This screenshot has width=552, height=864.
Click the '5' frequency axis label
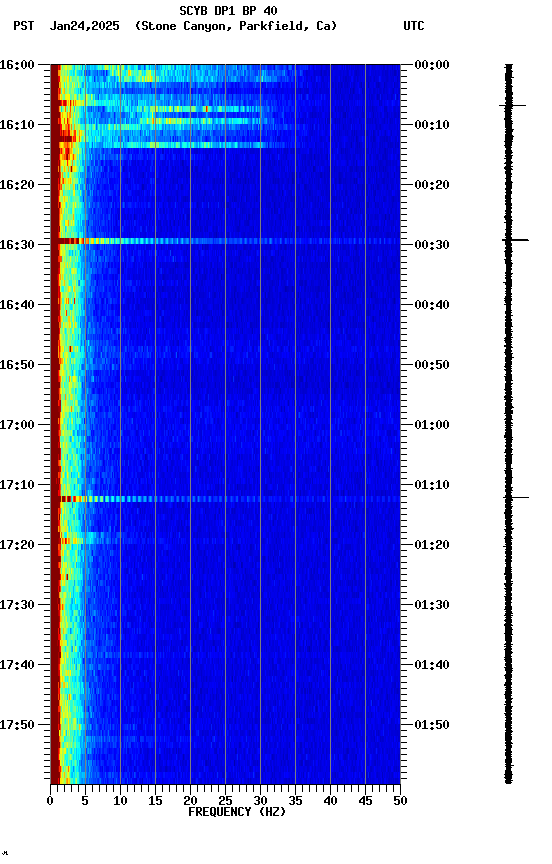point(85,801)
